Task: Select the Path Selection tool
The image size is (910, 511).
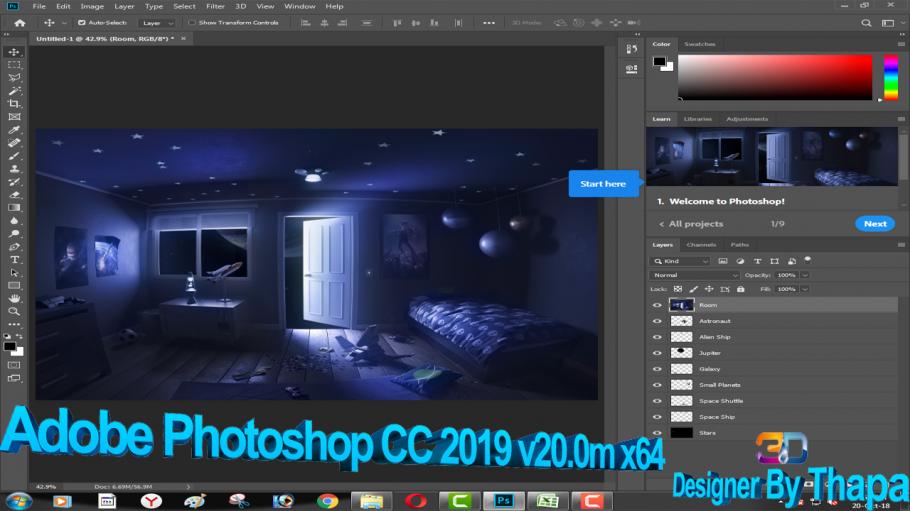Action: pyautogui.click(x=14, y=272)
